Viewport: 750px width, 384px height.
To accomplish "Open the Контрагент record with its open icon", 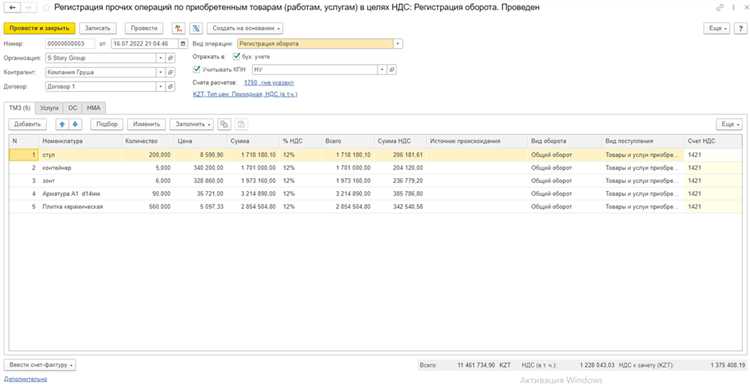I will coord(170,72).
